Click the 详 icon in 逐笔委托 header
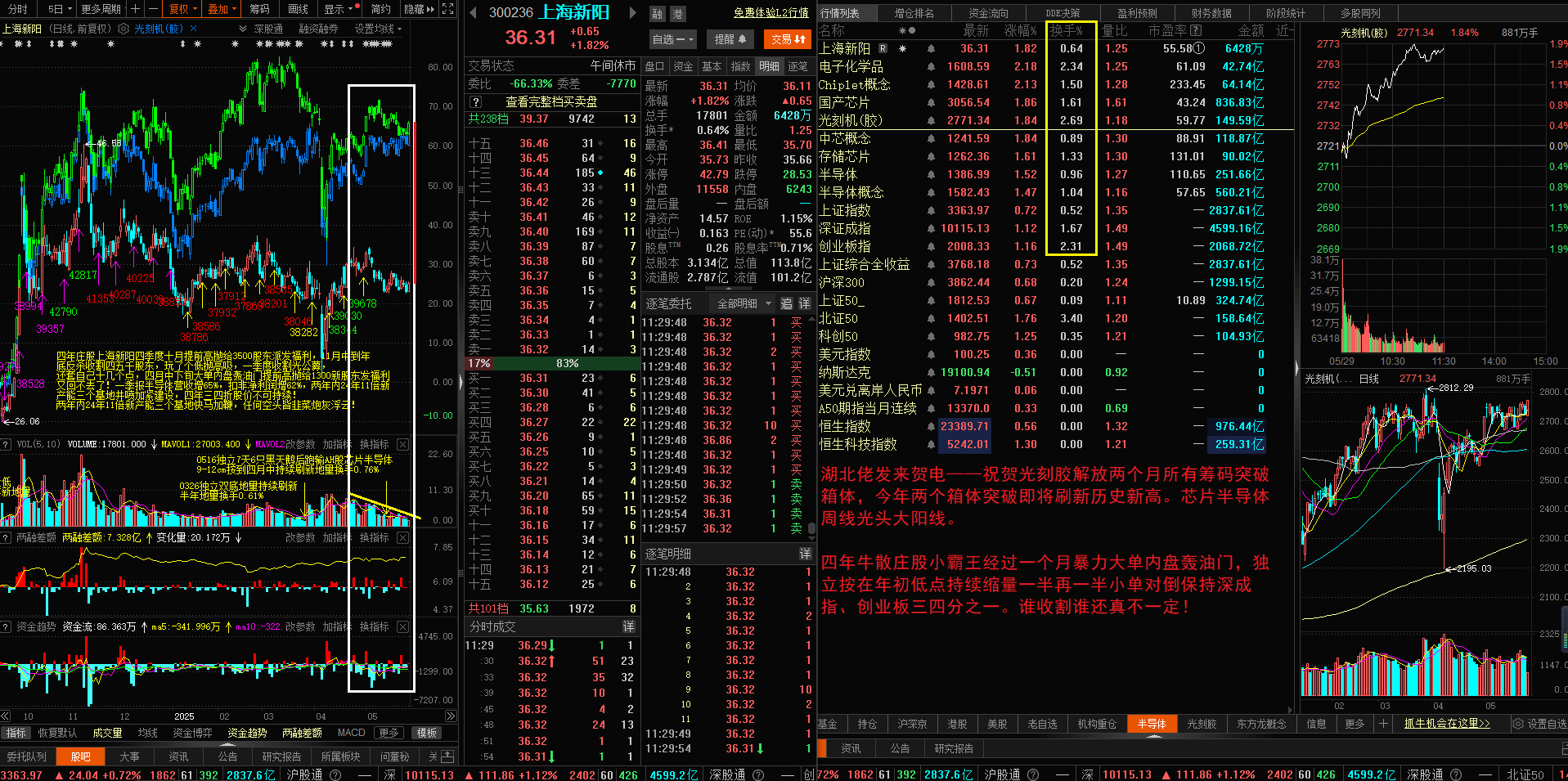This screenshot has width=1568, height=781. tap(804, 303)
